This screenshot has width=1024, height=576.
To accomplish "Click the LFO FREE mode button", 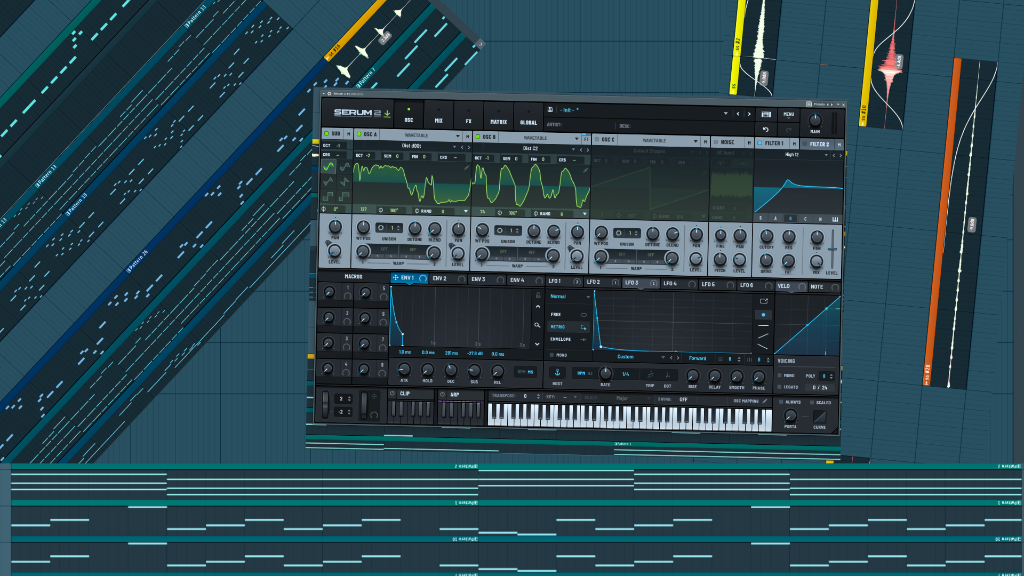I will [x=568, y=314].
